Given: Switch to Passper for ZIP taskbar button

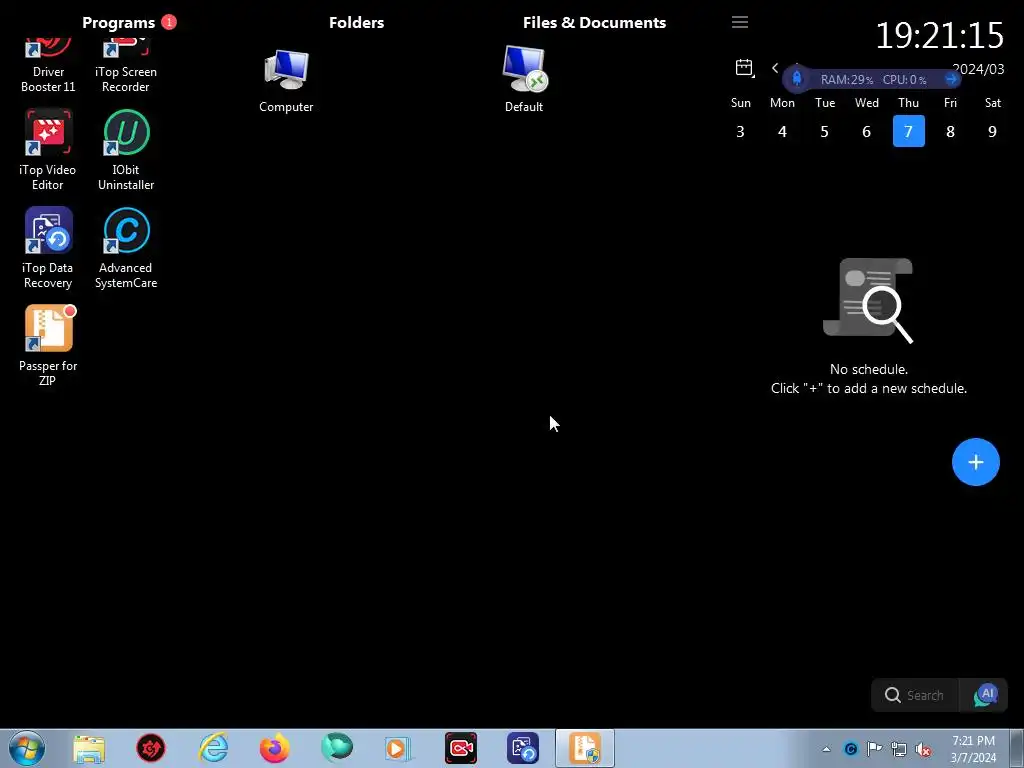Looking at the screenshot, I should click(x=584, y=748).
